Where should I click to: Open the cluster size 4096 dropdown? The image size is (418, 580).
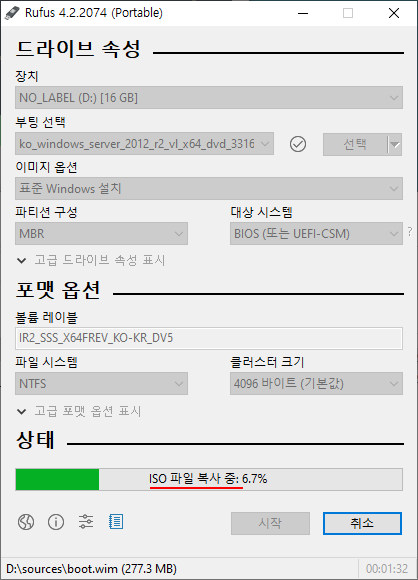316,384
